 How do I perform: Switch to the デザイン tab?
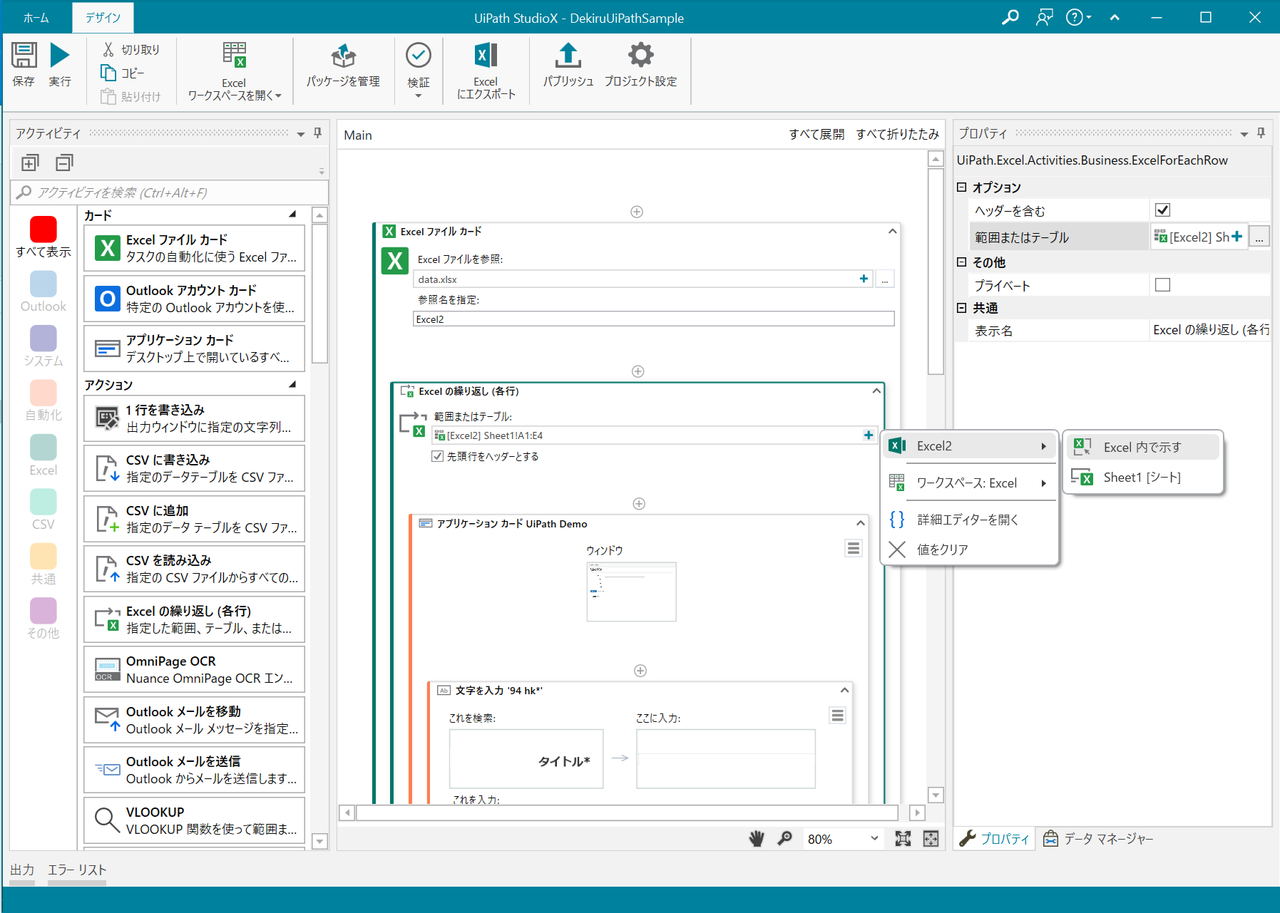click(x=103, y=18)
